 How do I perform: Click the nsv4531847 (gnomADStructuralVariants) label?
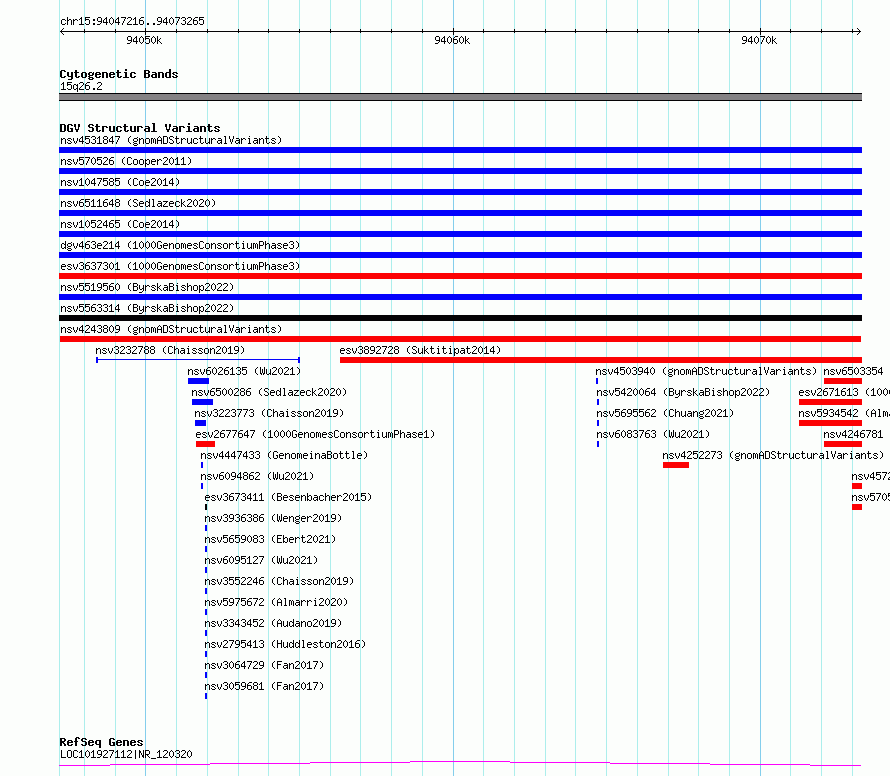(171, 140)
